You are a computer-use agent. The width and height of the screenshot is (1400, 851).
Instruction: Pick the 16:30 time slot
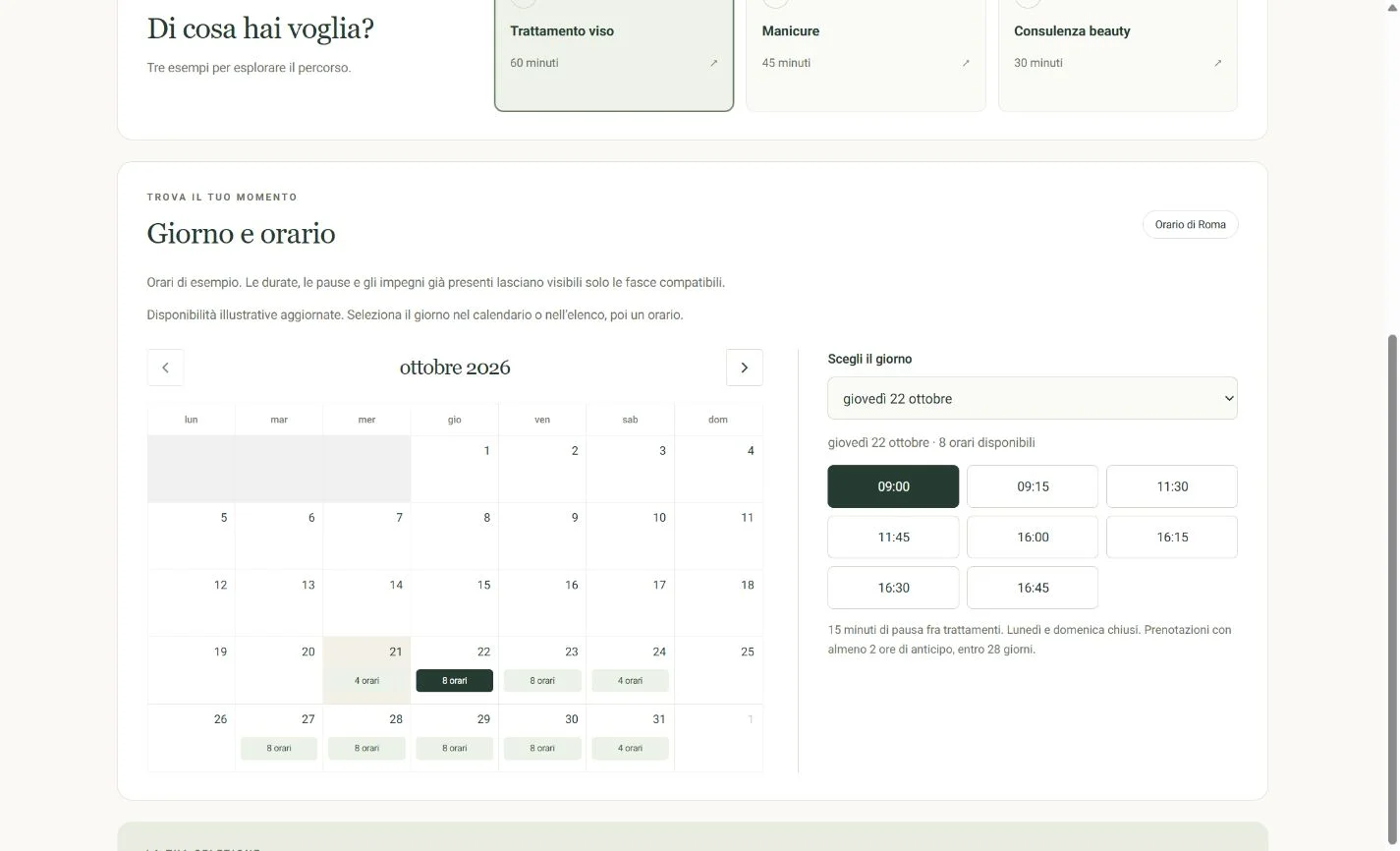click(893, 588)
